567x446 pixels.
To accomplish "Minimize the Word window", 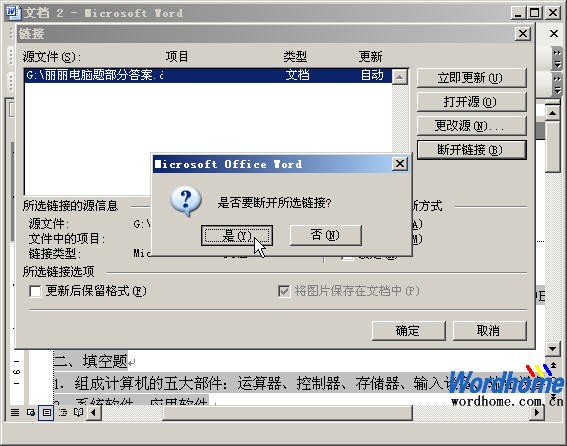I will click(x=518, y=13).
